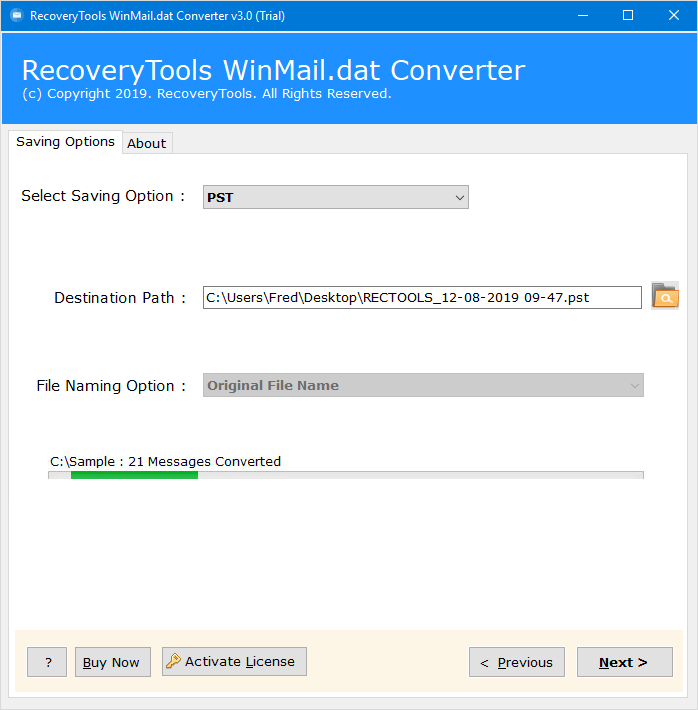Click the Next > button

point(624,662)
